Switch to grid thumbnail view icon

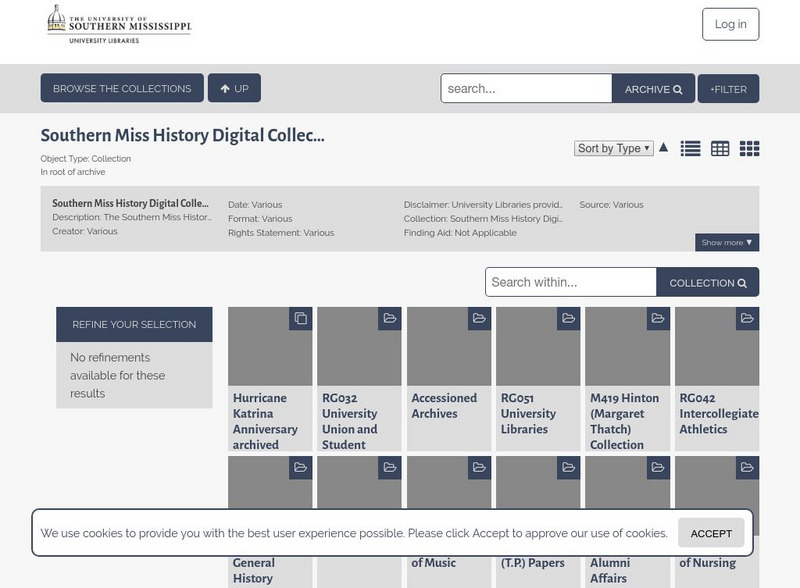[749, 148]
